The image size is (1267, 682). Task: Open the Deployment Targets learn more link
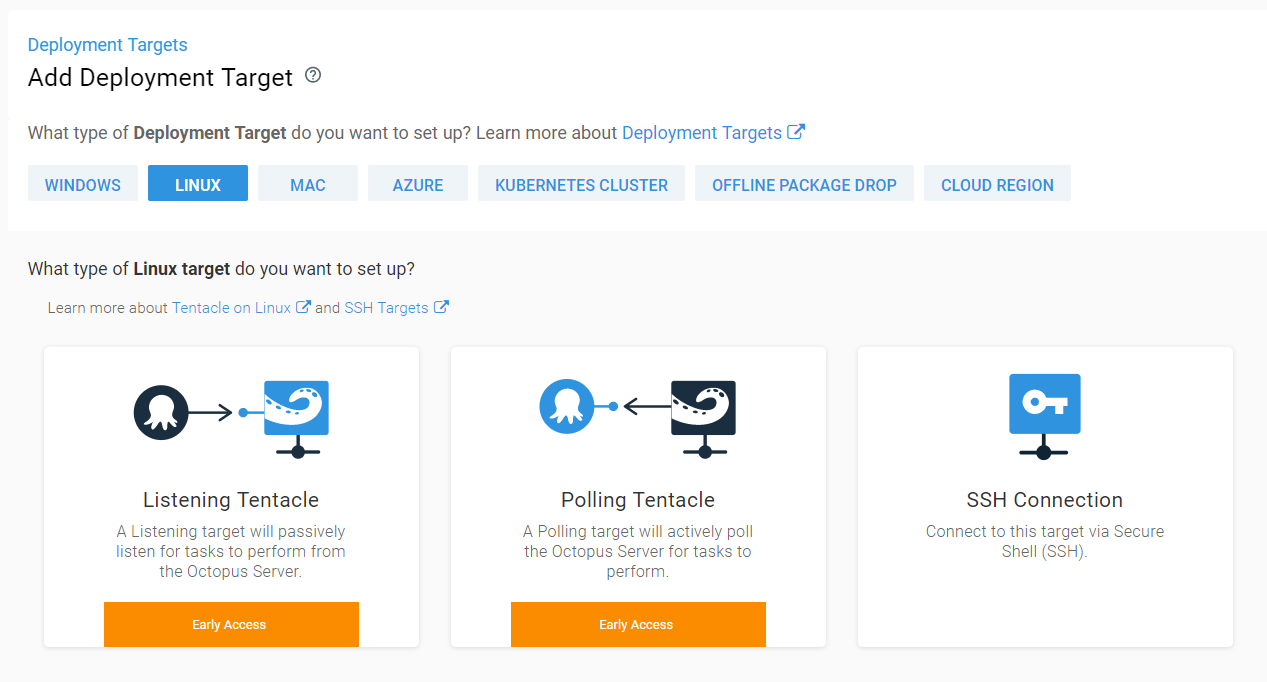pos(702,133)
